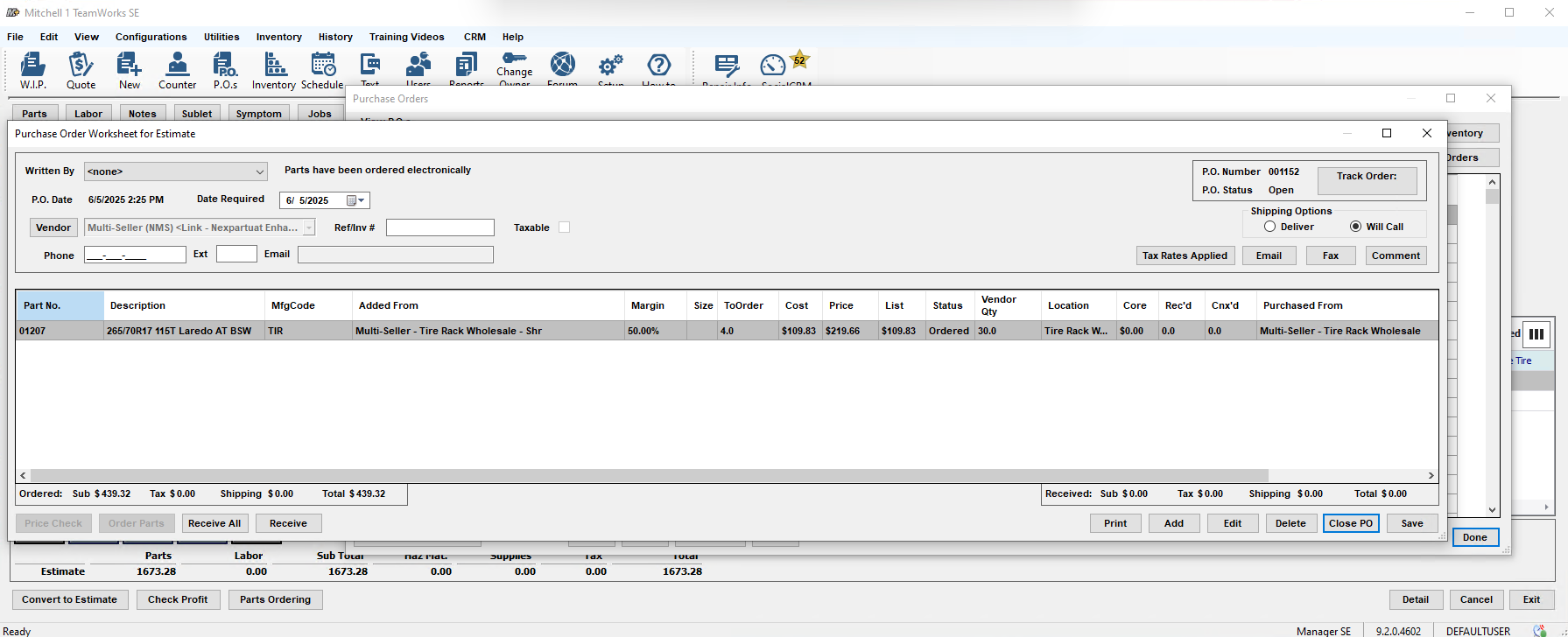Click the Ref/Inv # input field

point(440,227)
